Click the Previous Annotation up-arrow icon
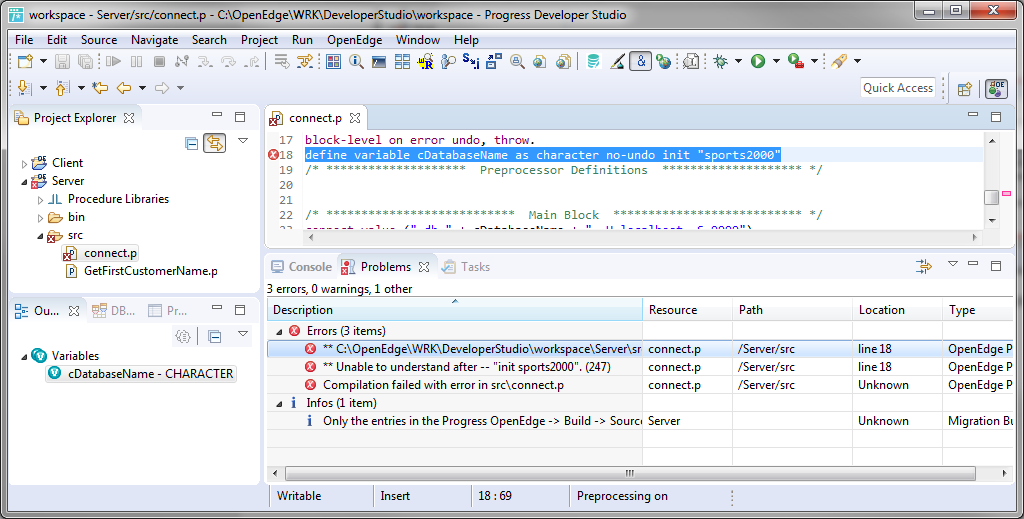 click(x=63, y=87)
